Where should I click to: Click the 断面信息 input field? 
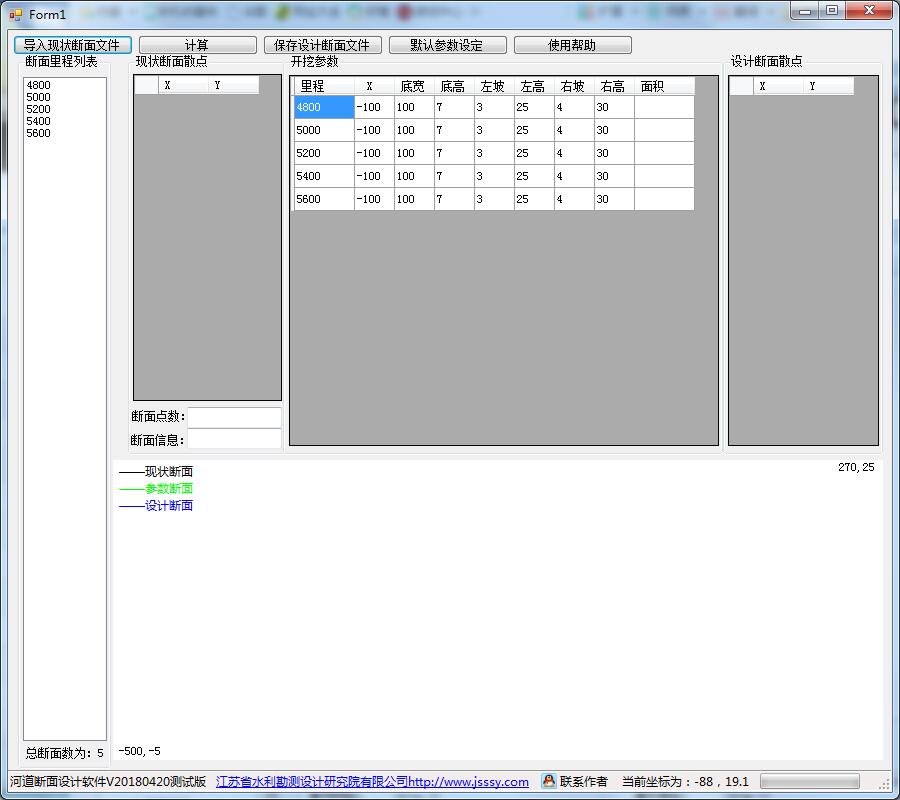point(234,440)
